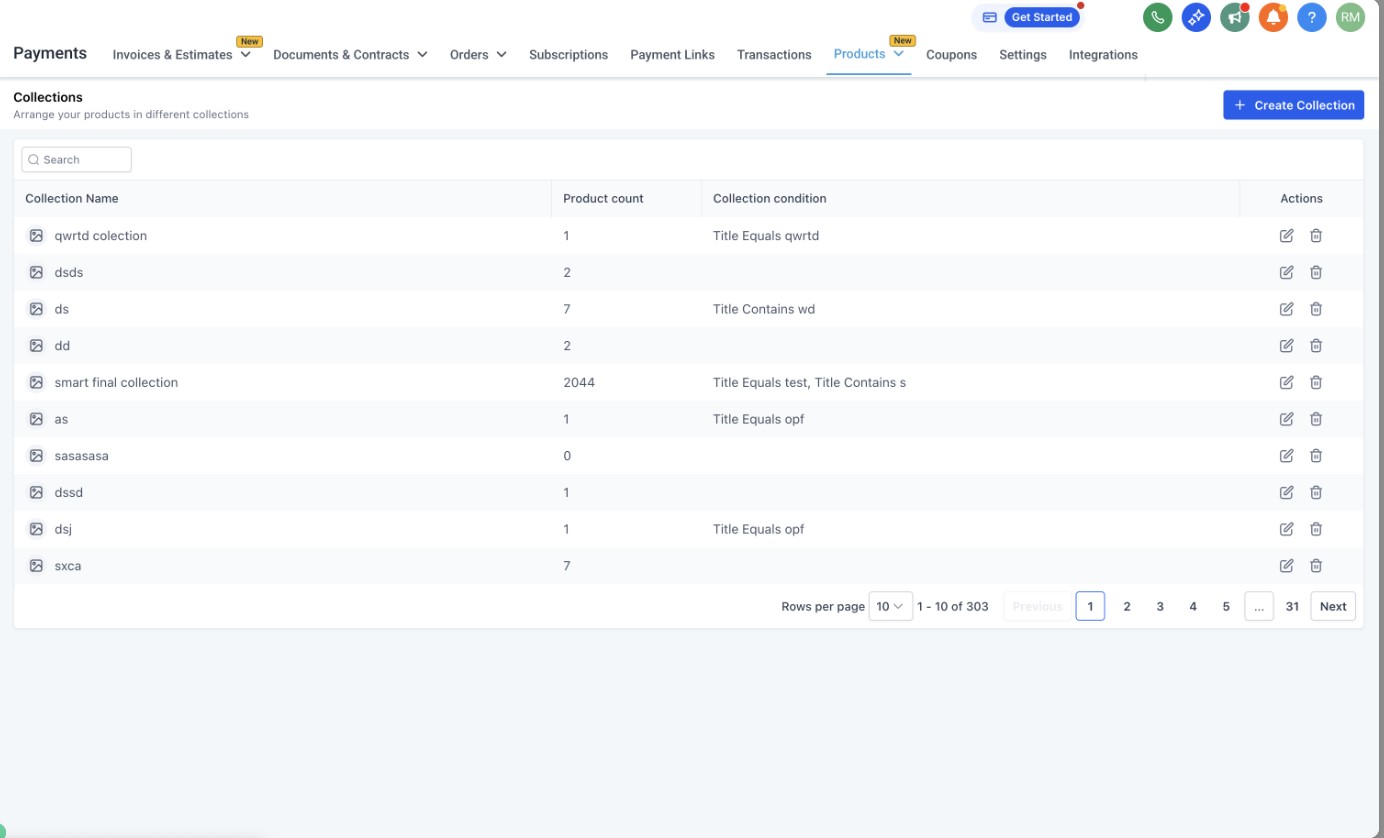Expand the Products tab dropdown
The height and width of the screenshot is (838, 1384).
coord(899,54)
